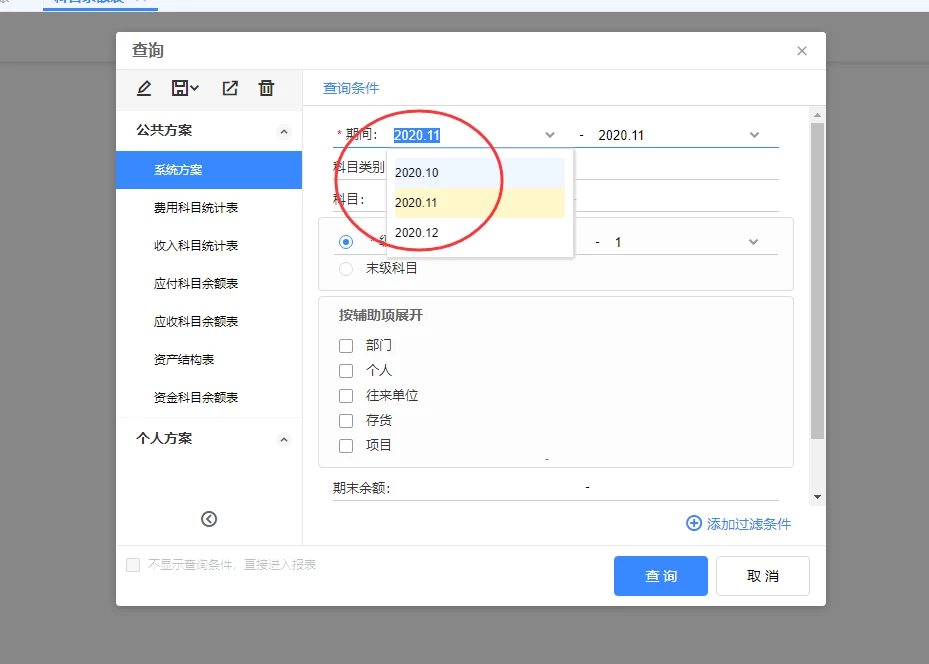Click the share/export scheme icon
This screenshot has width=929, height=664.
pos(230,89)
